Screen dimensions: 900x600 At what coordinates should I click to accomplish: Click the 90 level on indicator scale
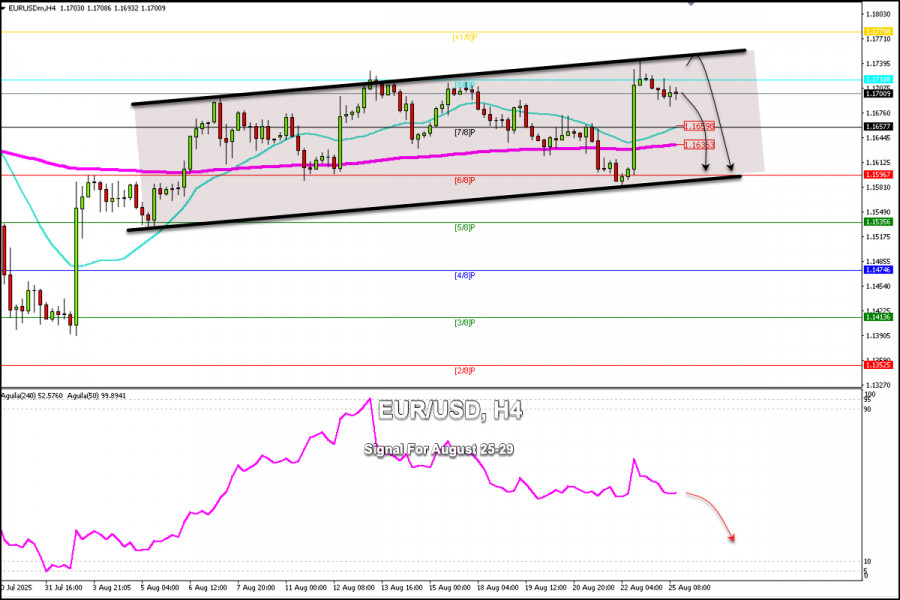point(868,409)
